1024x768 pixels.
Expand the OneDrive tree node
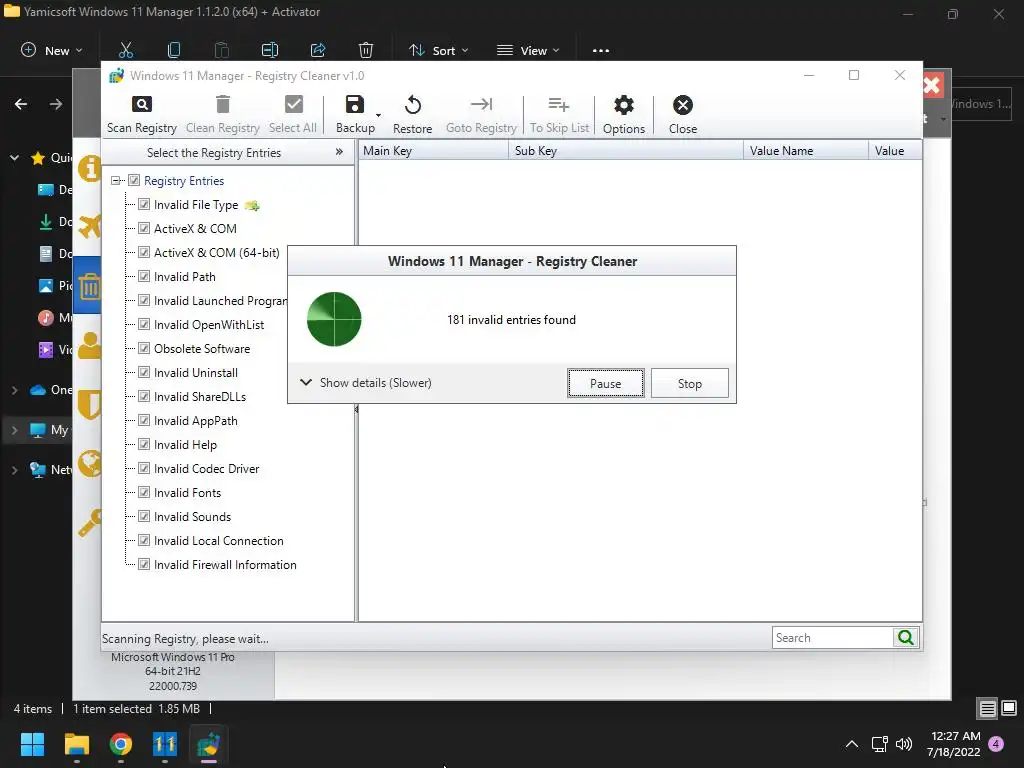14,390
